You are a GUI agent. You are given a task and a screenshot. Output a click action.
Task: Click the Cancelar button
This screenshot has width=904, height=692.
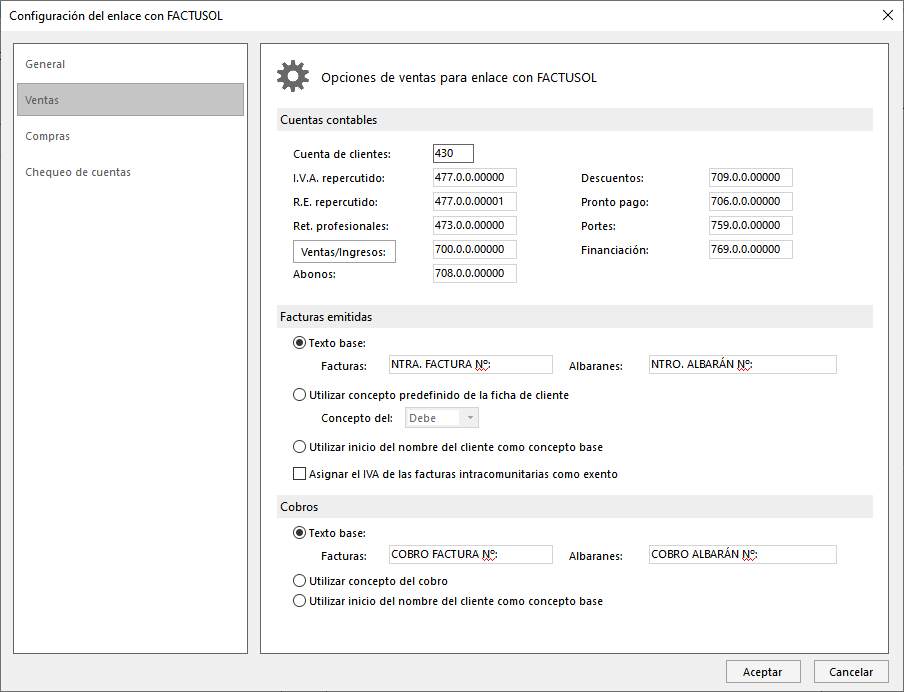851,672
